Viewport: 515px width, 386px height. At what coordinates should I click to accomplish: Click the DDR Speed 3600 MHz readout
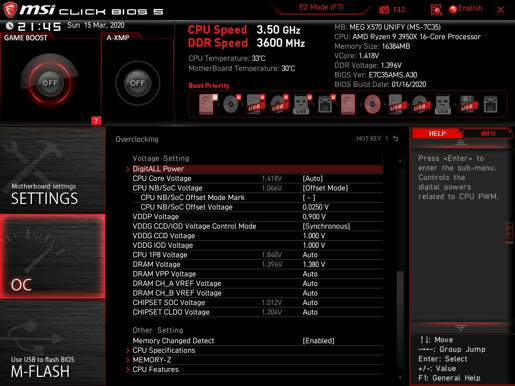[246, 43]
